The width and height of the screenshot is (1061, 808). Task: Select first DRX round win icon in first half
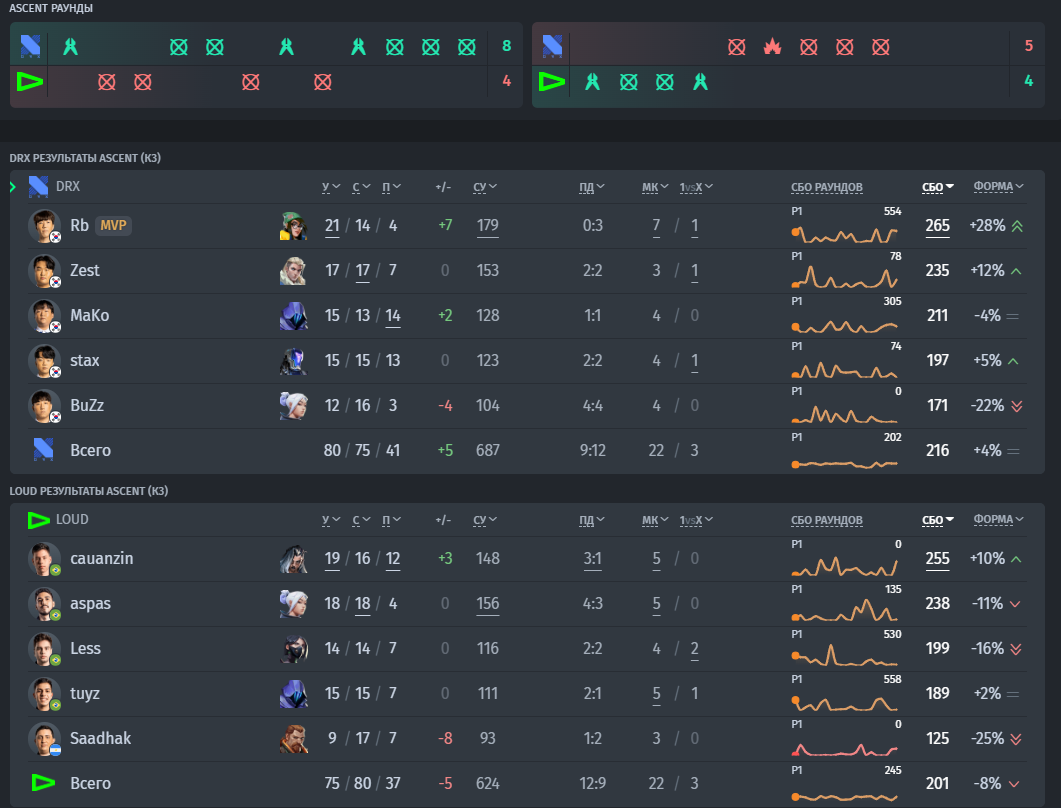[70, 47]
